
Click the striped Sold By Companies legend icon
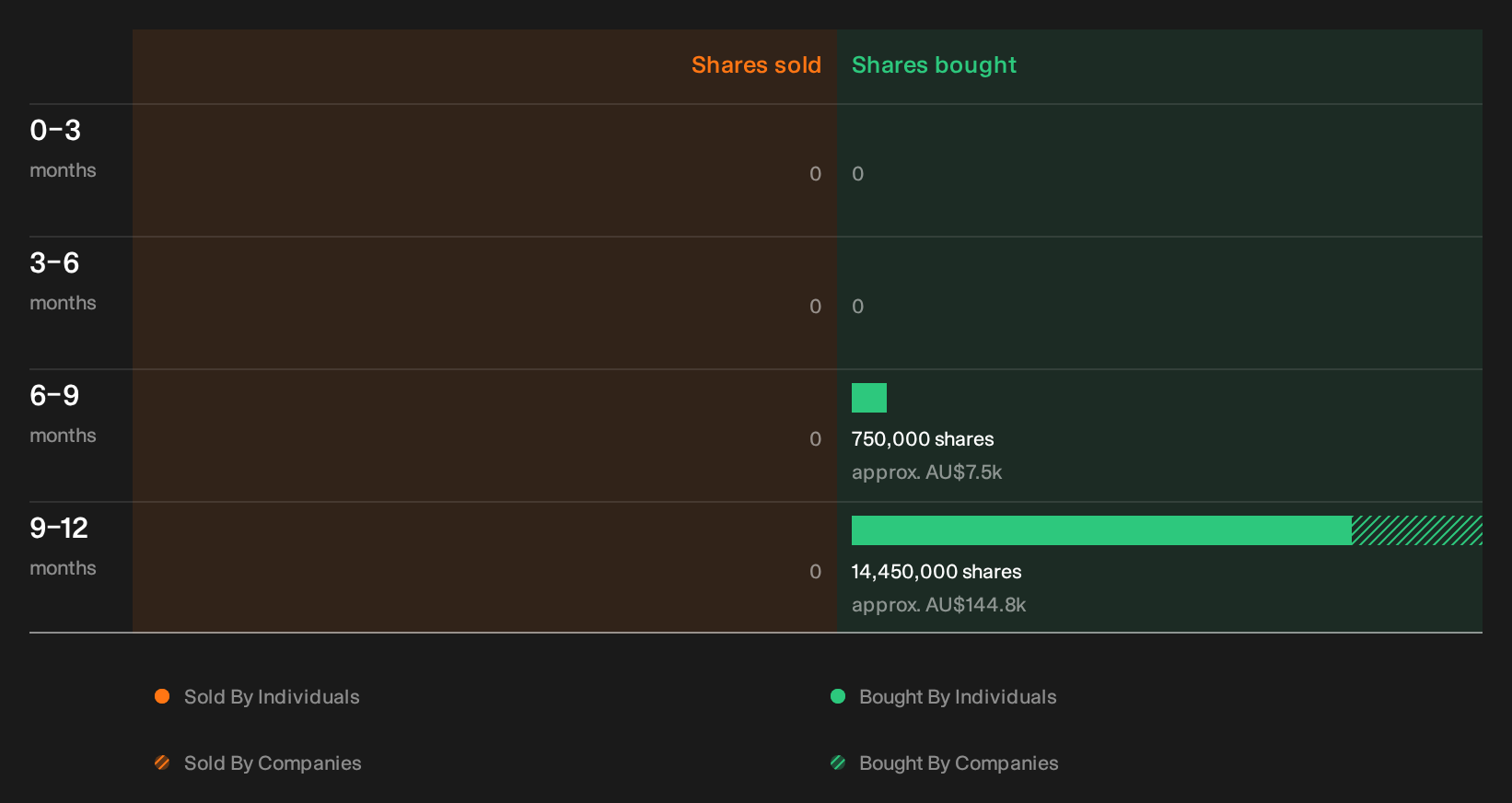tap(162, 762)
